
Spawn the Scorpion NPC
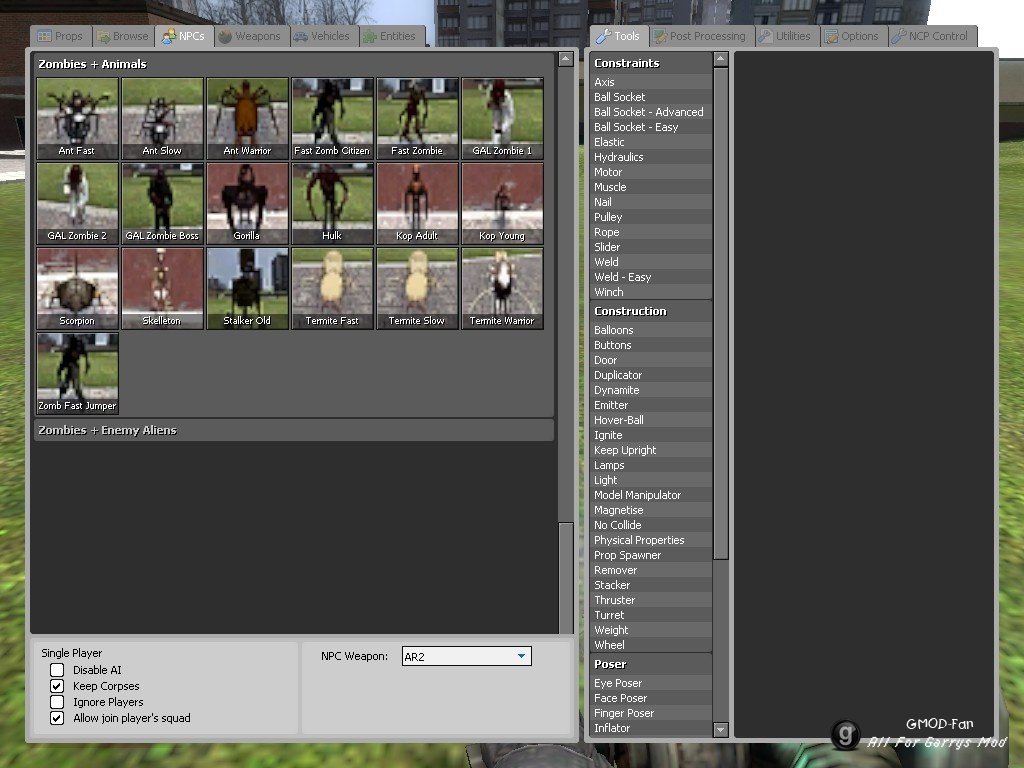[x=77, y=288]
